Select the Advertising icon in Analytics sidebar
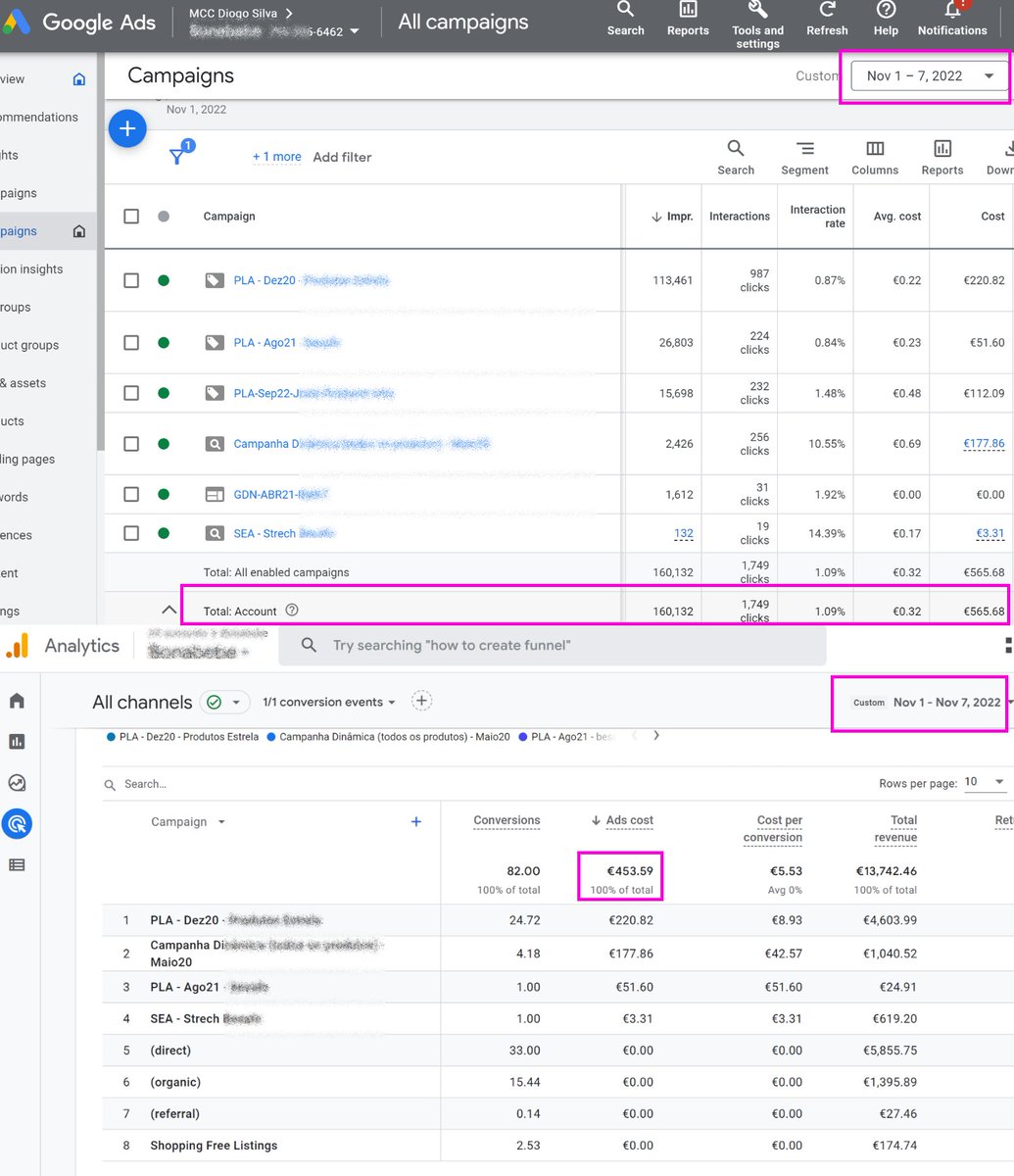The width and height of the screenshot is (1014, 1176). [18, 824]
